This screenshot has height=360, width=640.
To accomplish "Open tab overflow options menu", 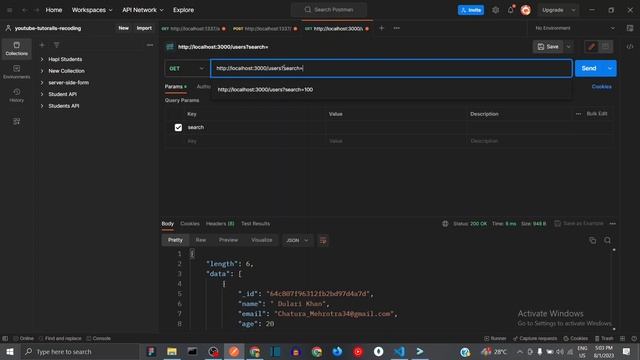I will pos(396,28).
